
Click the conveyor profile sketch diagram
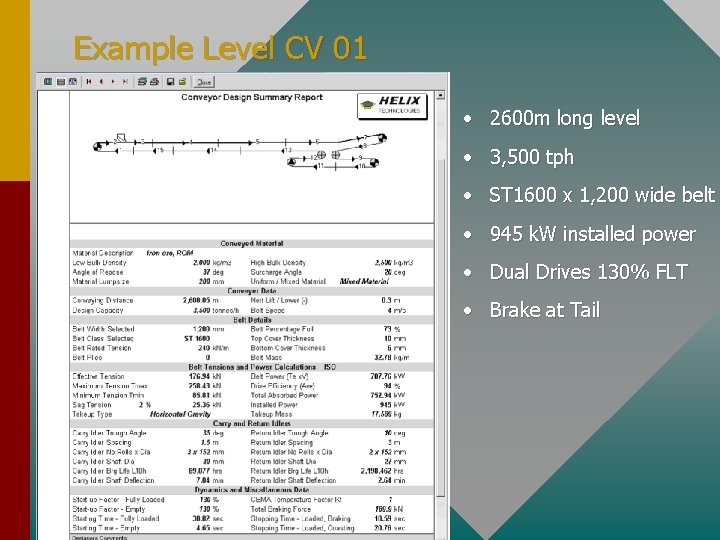[241, 152]
